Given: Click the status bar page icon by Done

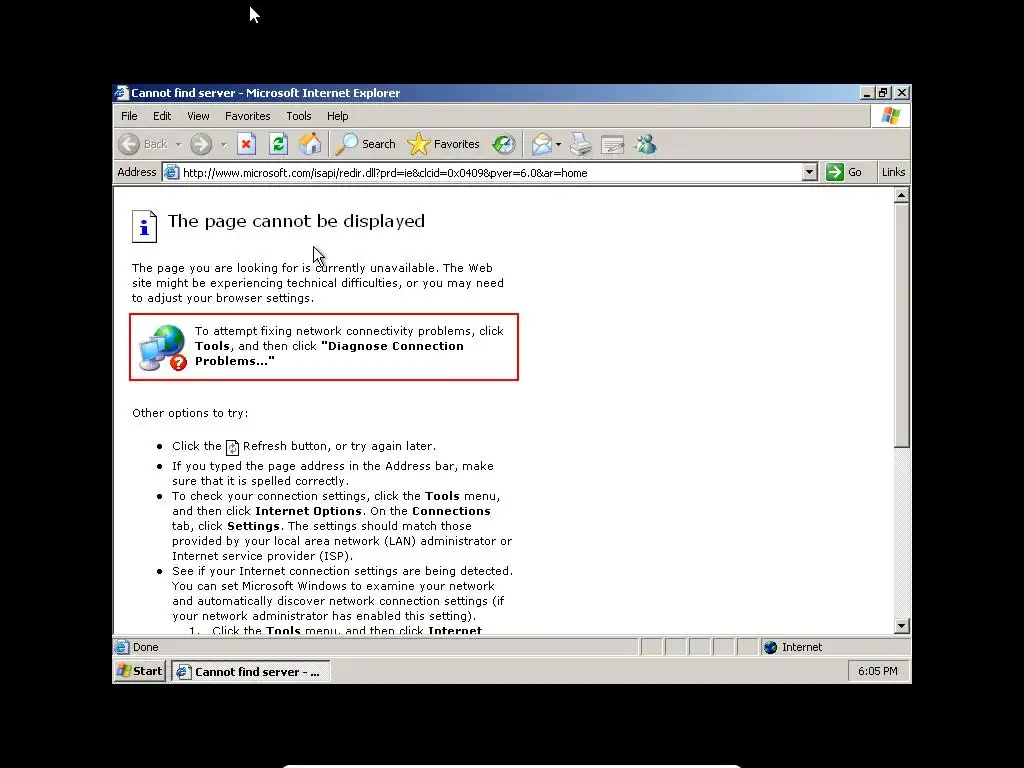Looking at the screenshot, I should tap(122, 647).
